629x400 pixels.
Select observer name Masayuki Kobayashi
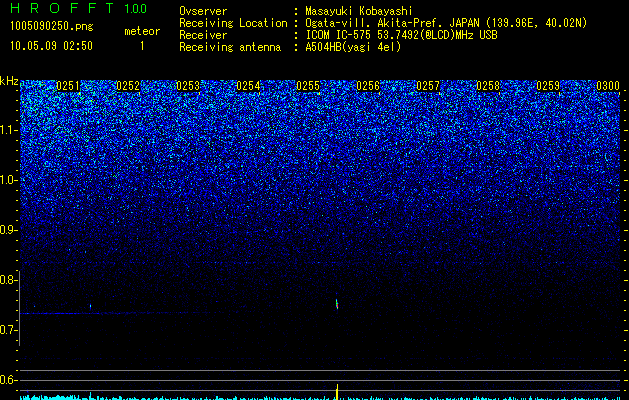359,11
